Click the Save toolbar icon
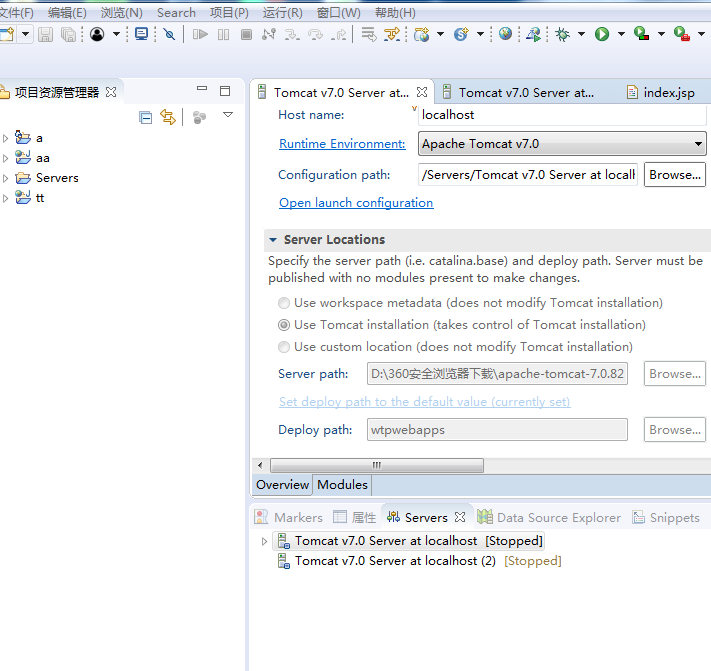Screen dimensions: 711x671 point(45,34)
